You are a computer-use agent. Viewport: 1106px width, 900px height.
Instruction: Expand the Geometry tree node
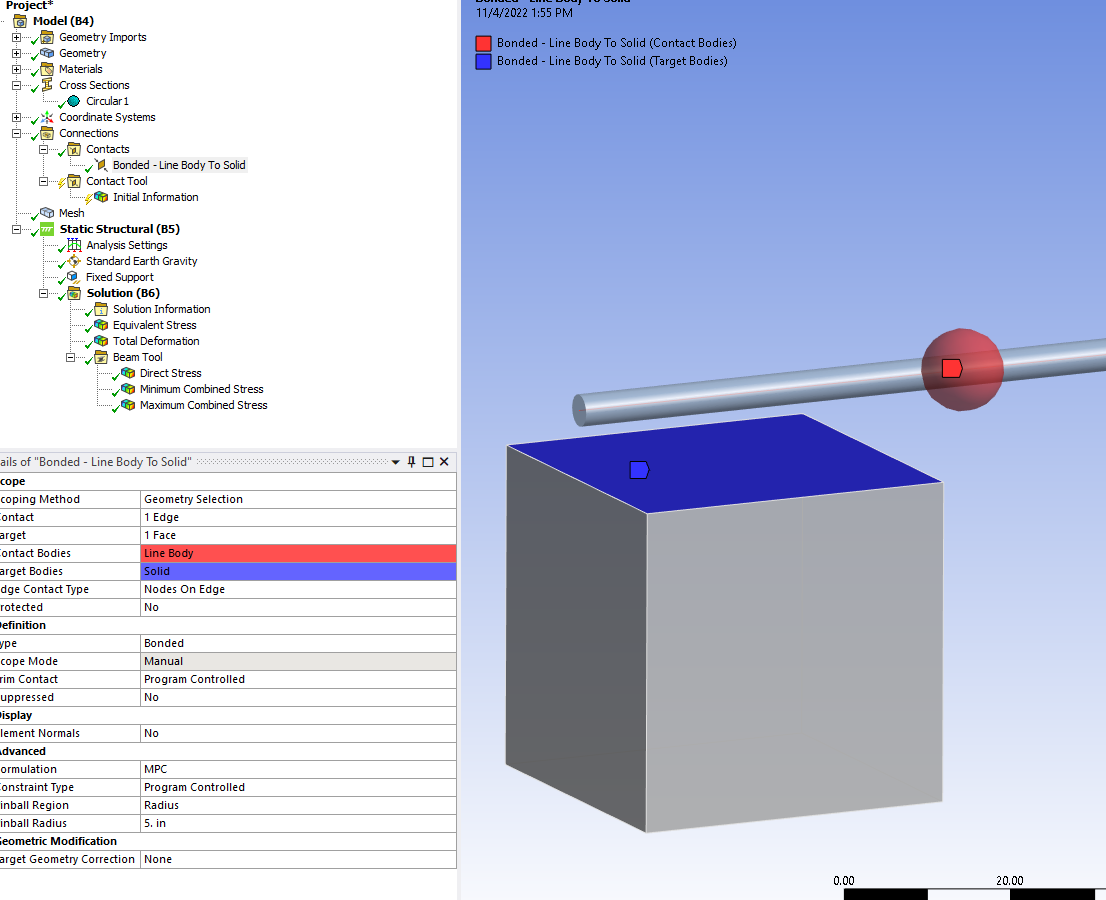(x=17, y=53)
